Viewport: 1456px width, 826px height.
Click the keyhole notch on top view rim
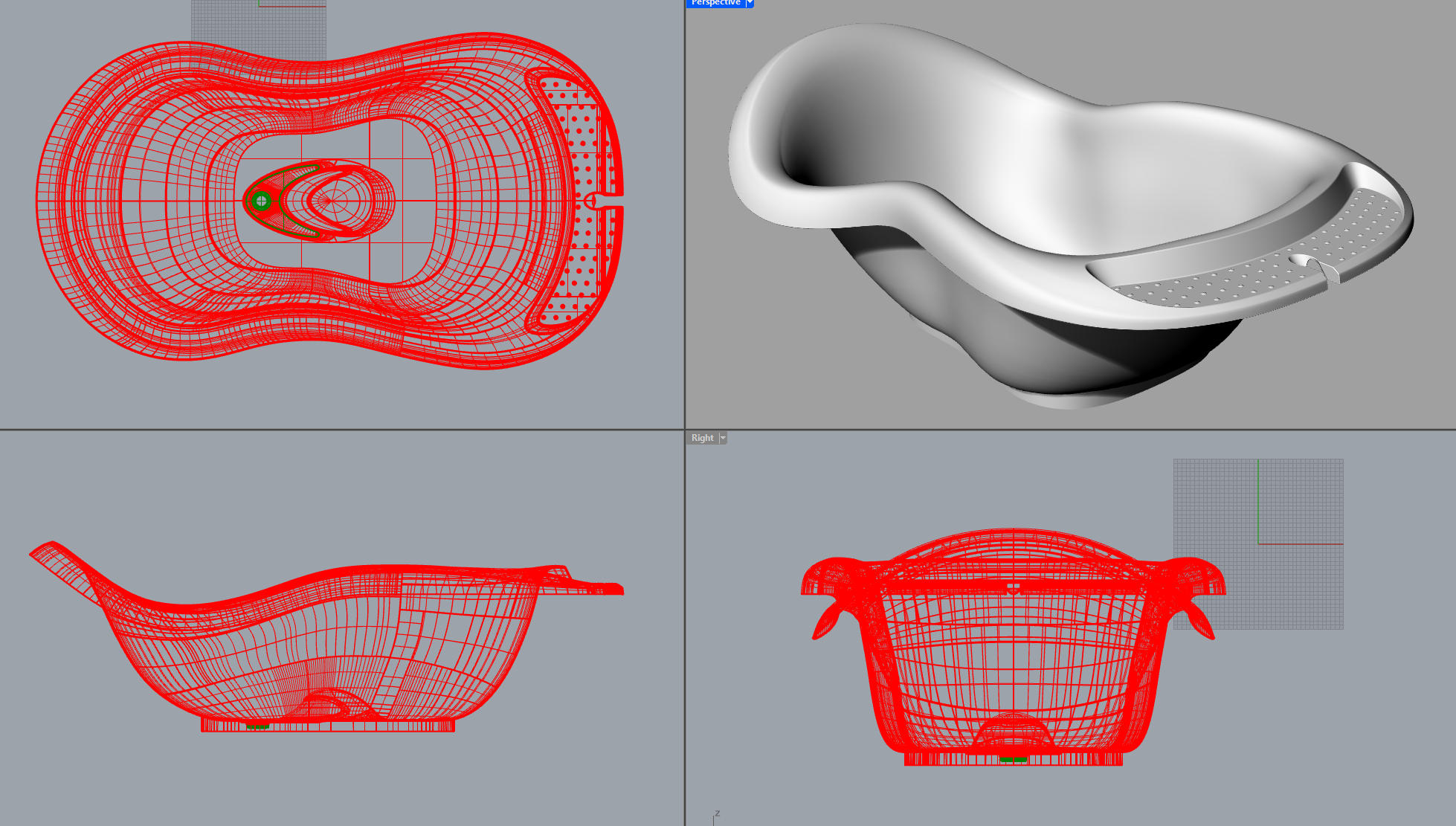click(595, 201)
